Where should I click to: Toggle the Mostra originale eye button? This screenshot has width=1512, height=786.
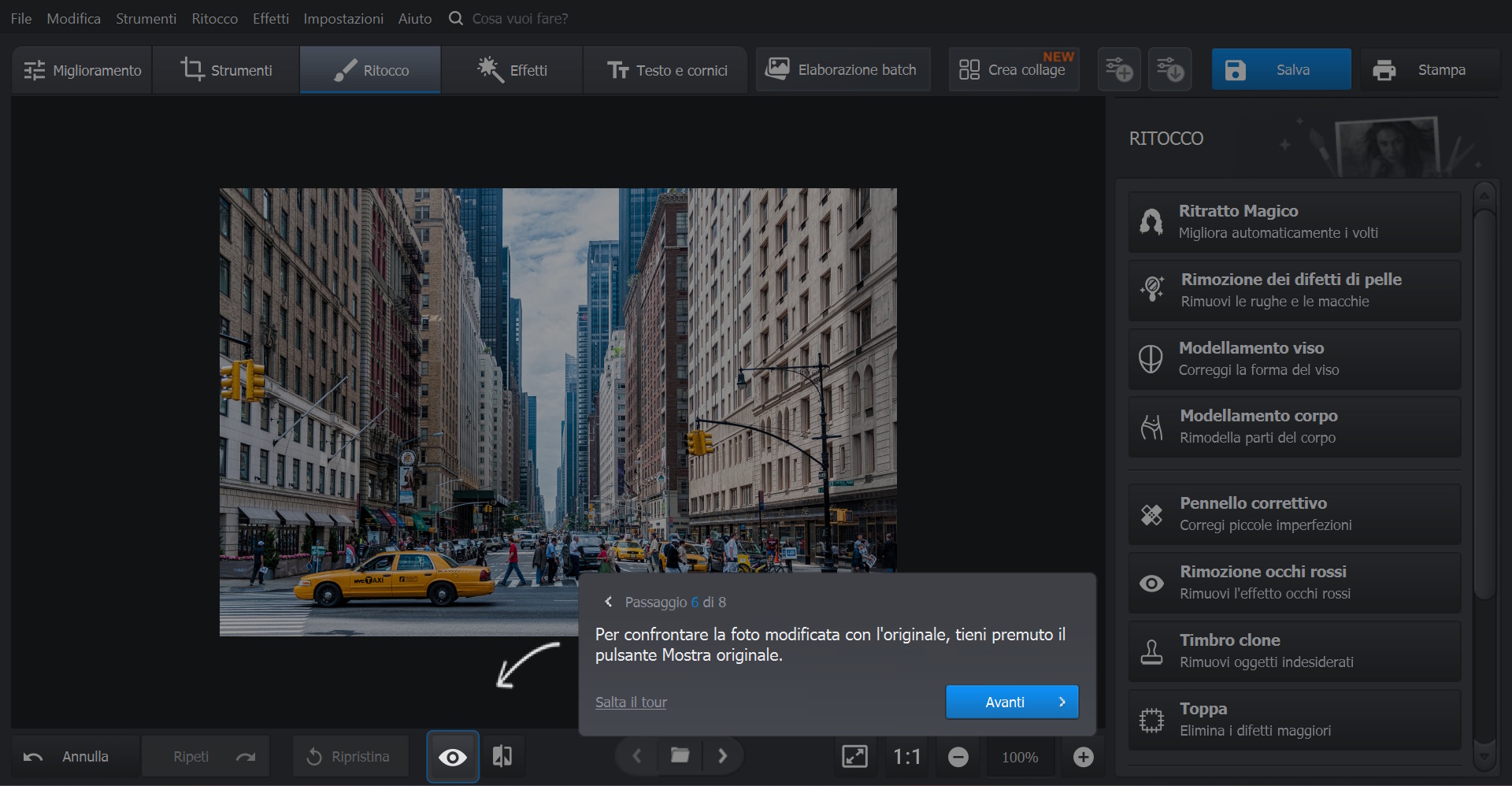[x=453, y=757]
